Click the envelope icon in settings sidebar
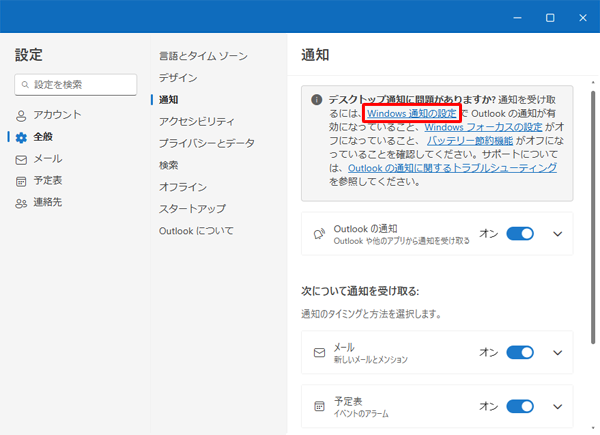 coord(21,160)
